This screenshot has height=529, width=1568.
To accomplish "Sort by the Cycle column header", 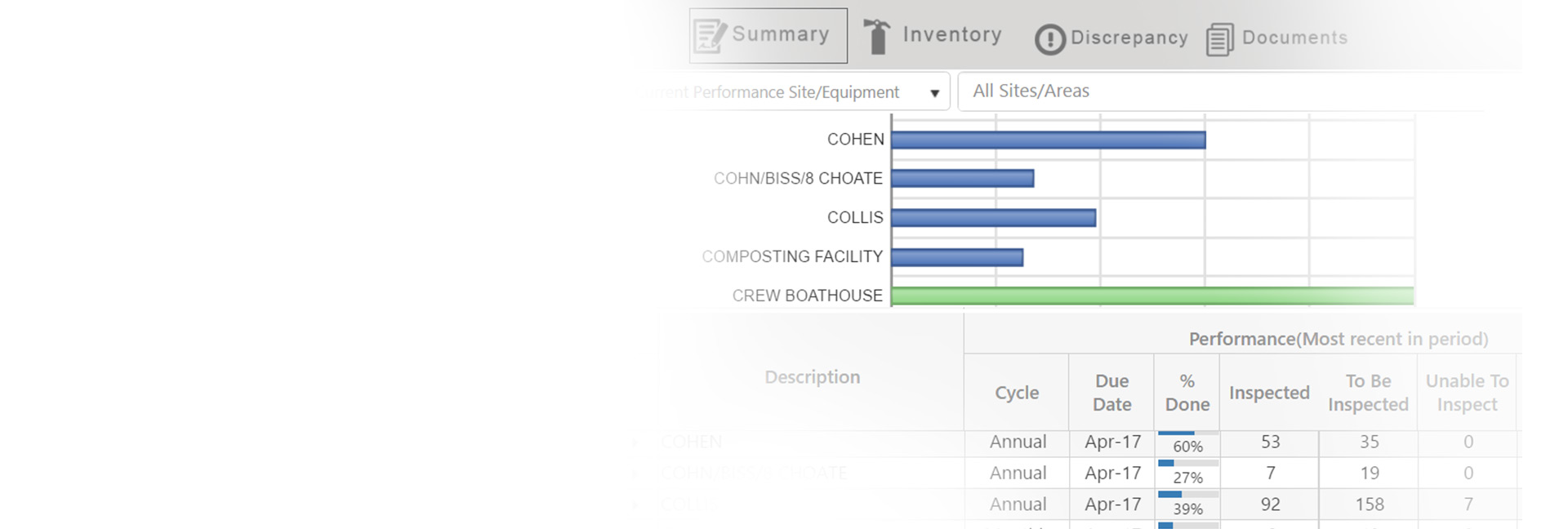I will point(1017,393).
